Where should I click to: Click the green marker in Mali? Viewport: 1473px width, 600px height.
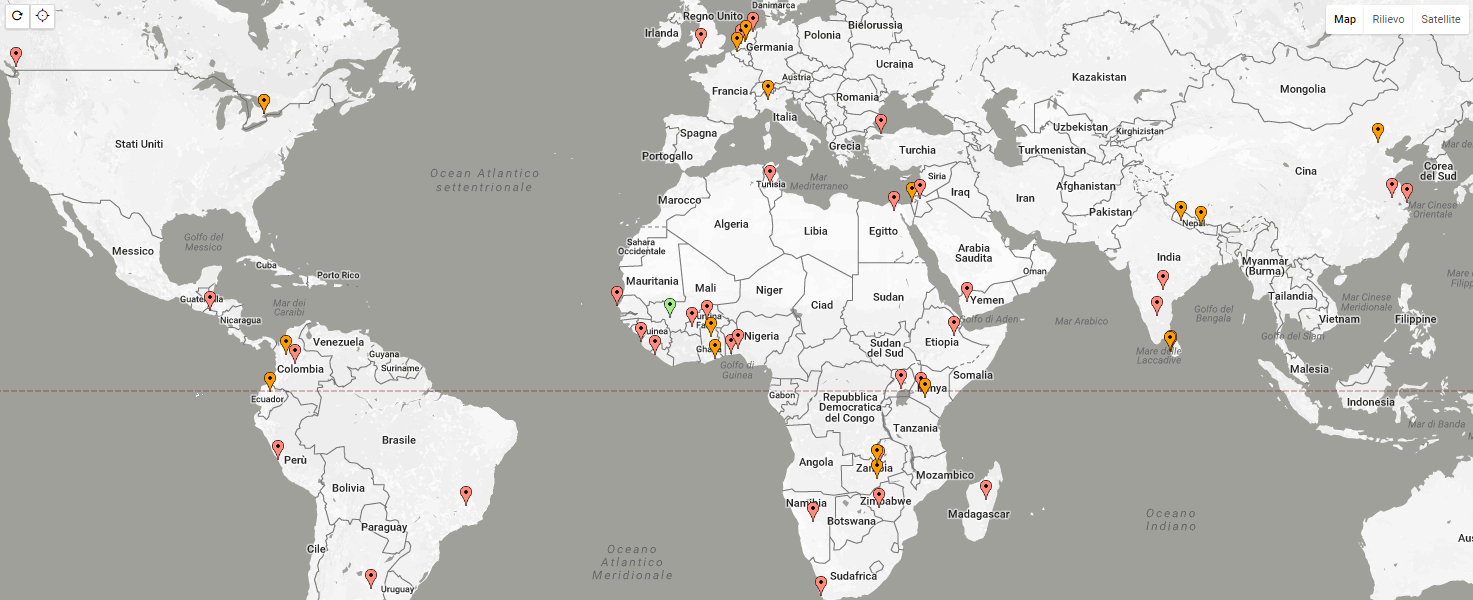point(670,306)
